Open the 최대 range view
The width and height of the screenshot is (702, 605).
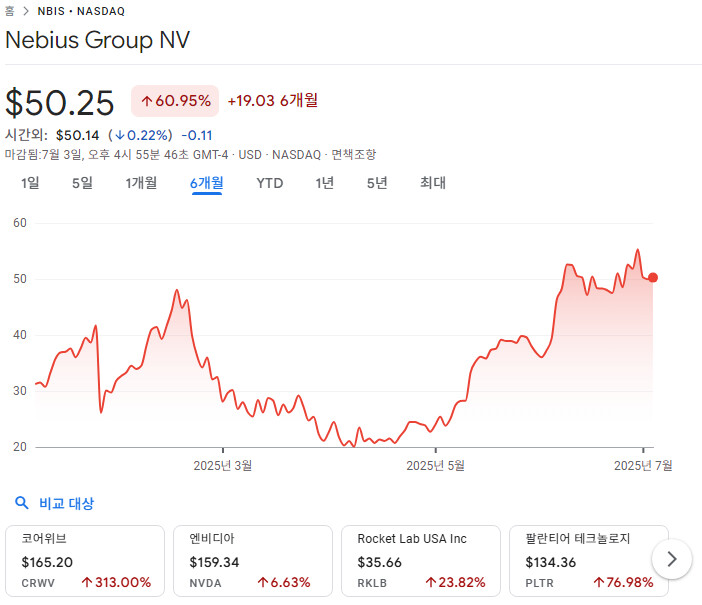click(x=432, y=183)
